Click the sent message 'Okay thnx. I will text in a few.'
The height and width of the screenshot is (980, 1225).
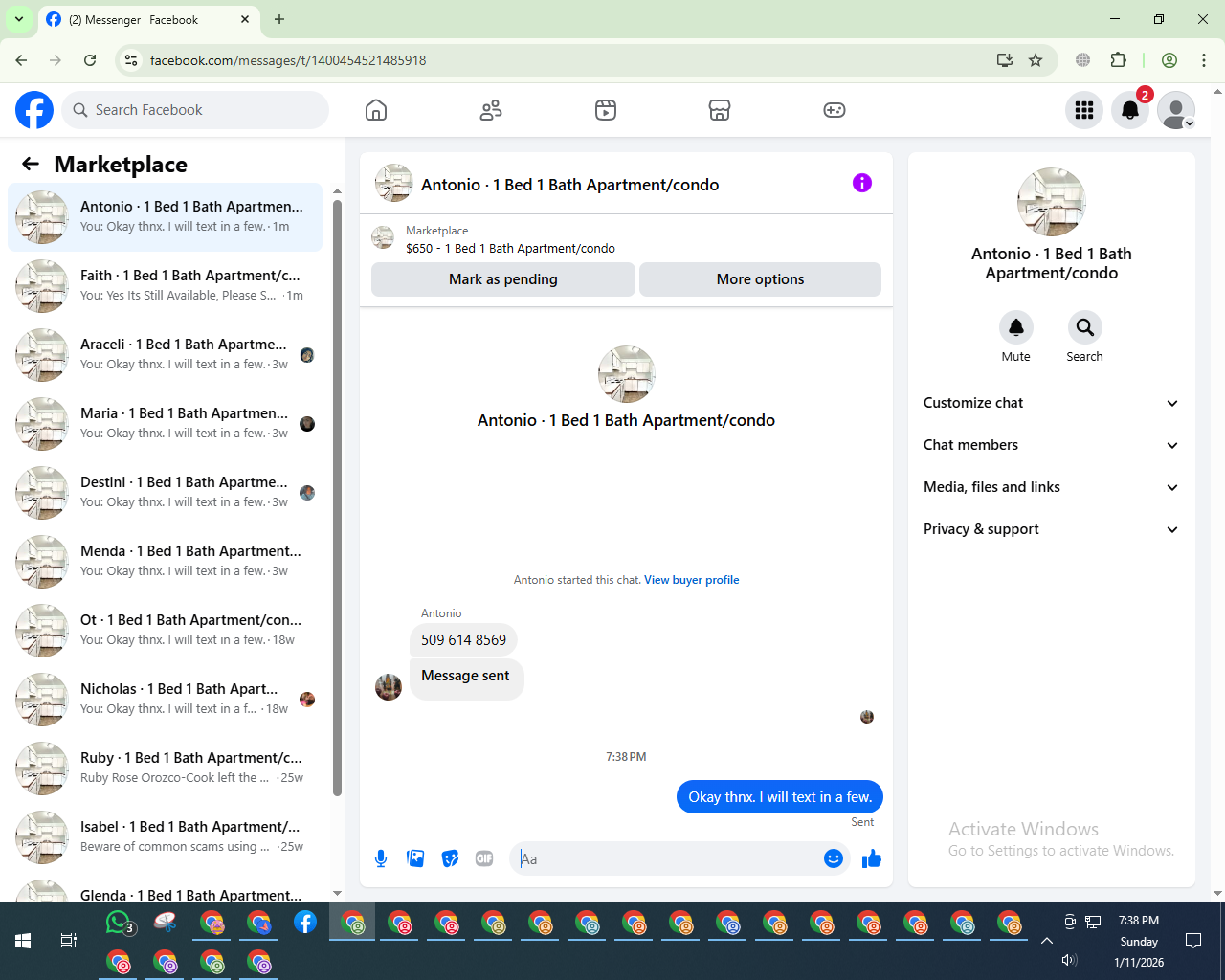tap(780, 797)
